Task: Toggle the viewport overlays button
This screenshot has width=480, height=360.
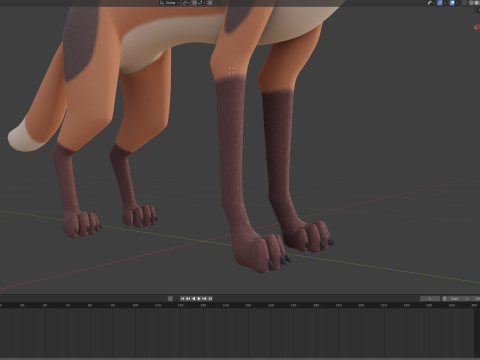Action: (452, 3)
